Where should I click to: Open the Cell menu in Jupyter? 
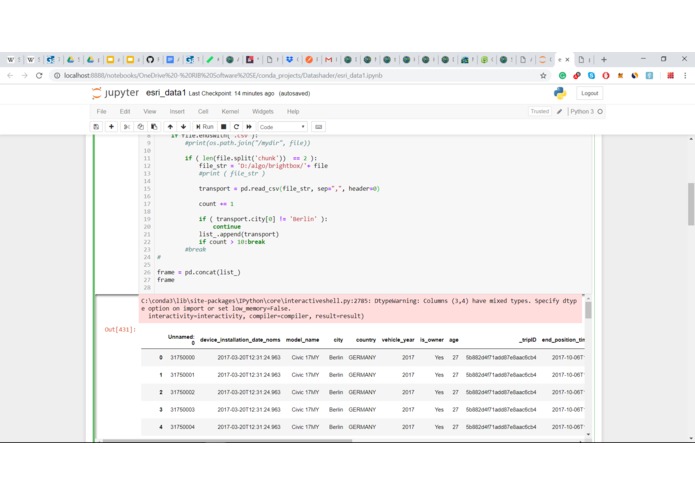click(x=203, y=112)
